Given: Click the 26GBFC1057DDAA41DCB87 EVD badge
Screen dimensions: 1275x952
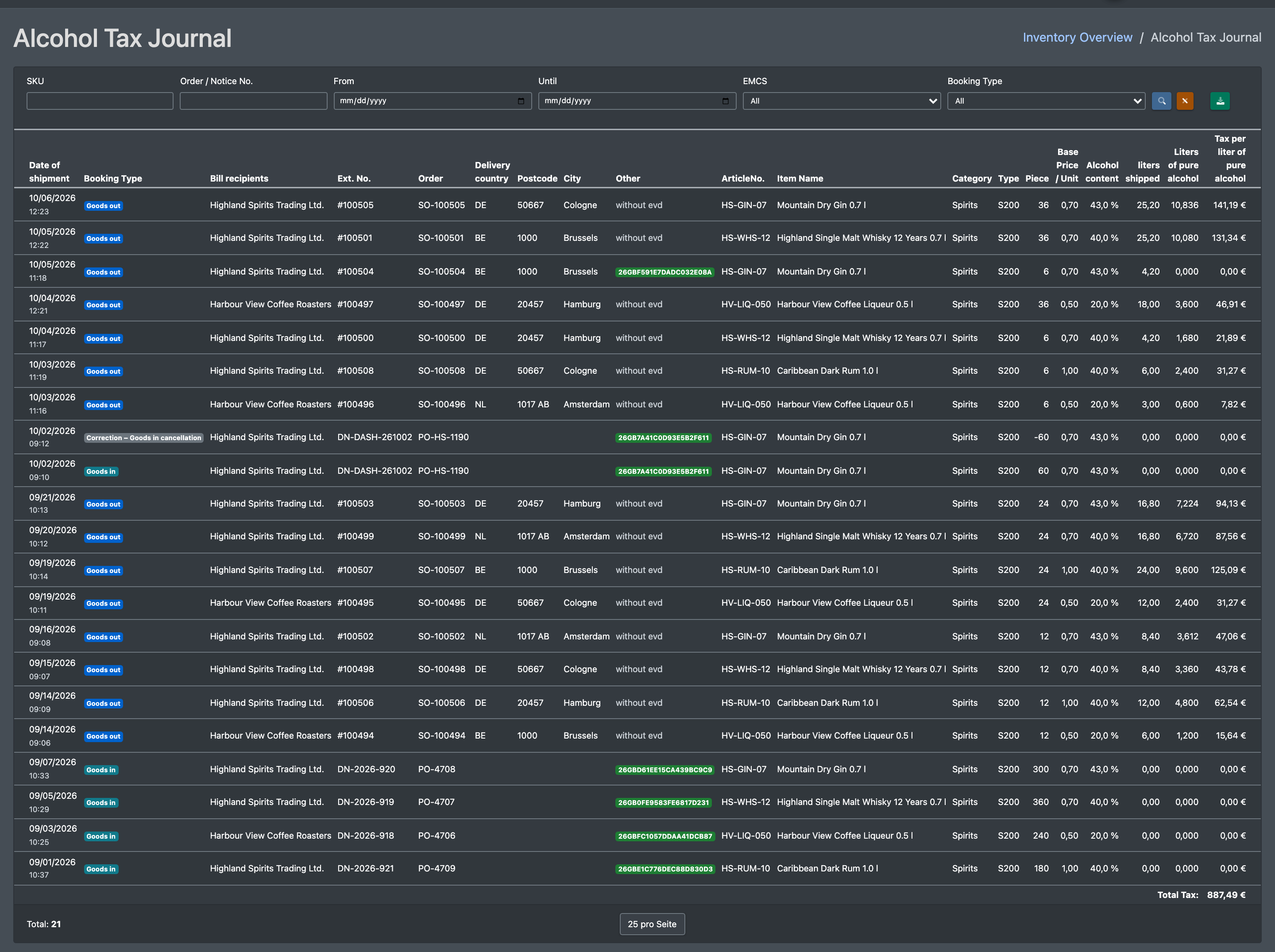Looking at the screenshot, I should [665, 836].
